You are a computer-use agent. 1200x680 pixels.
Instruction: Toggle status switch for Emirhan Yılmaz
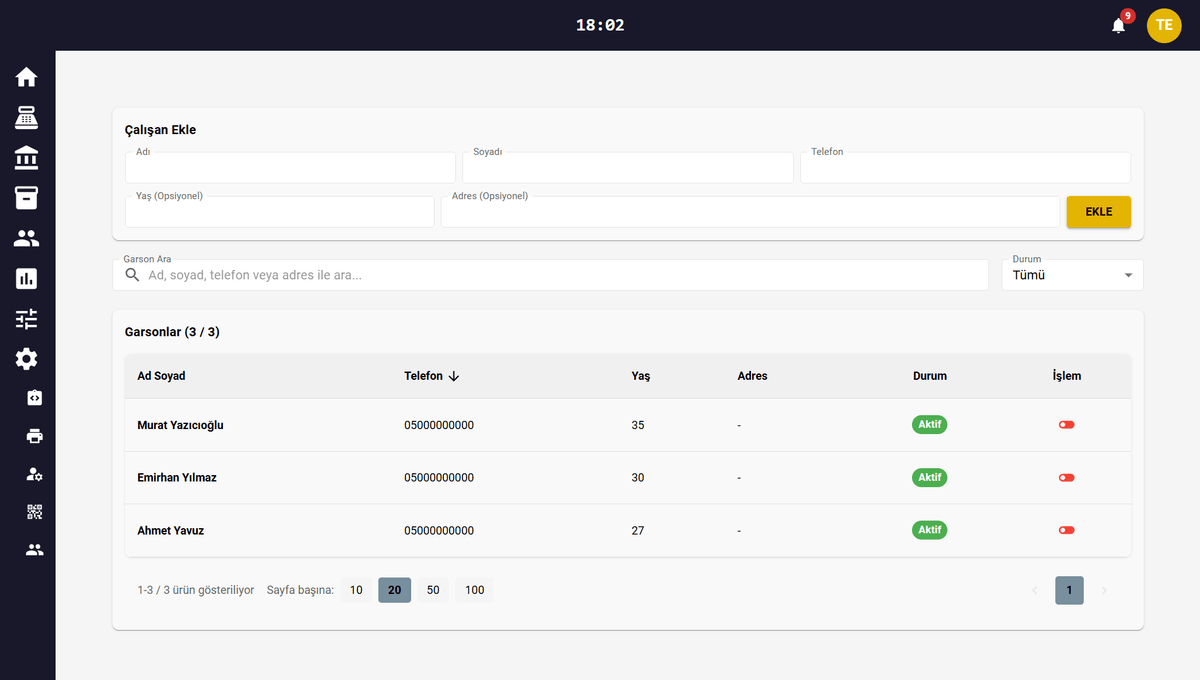pos(1066,478)
